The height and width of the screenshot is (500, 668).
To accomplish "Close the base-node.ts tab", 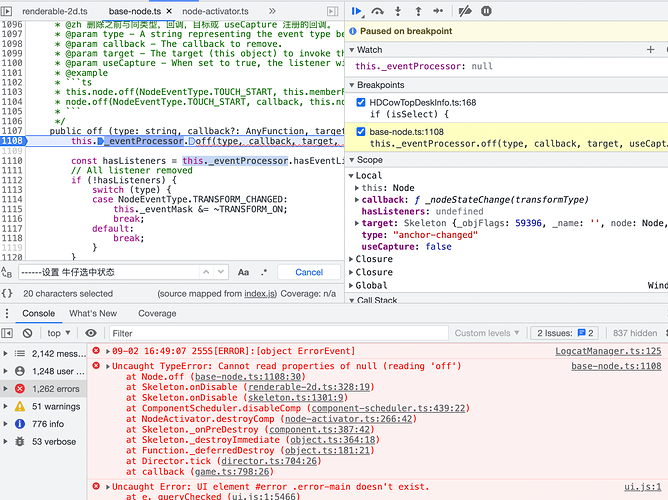I will pyautogui.click(x=169, y=11).
